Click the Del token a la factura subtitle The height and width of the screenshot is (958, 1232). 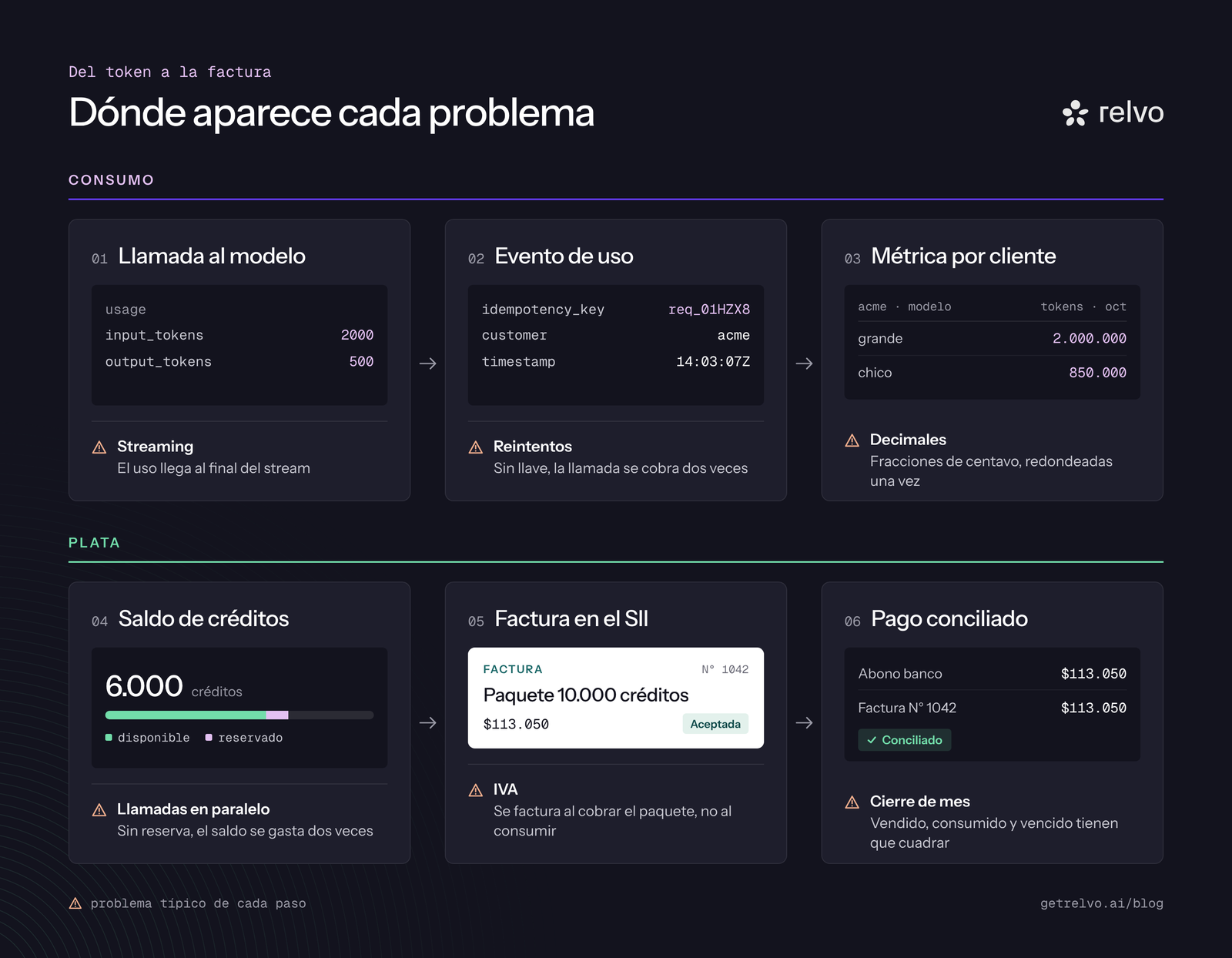[170, 72]
